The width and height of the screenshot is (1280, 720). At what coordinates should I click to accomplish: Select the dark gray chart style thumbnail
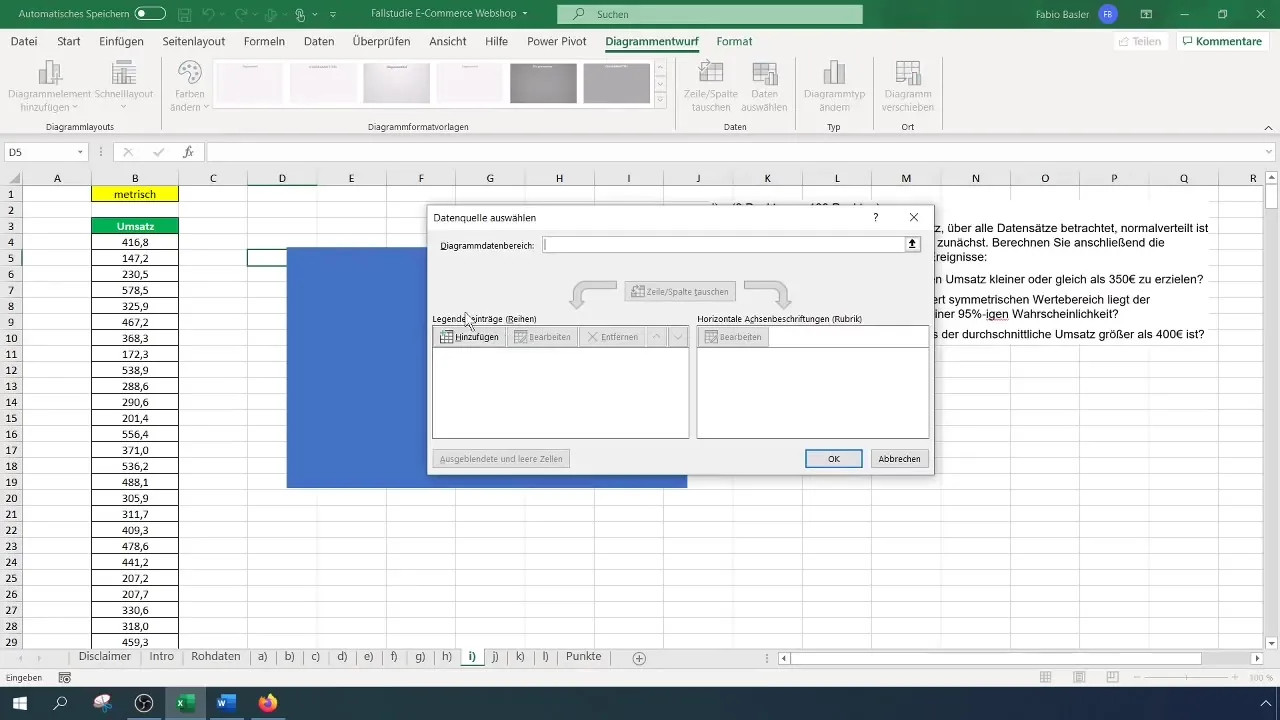[543, 83]
